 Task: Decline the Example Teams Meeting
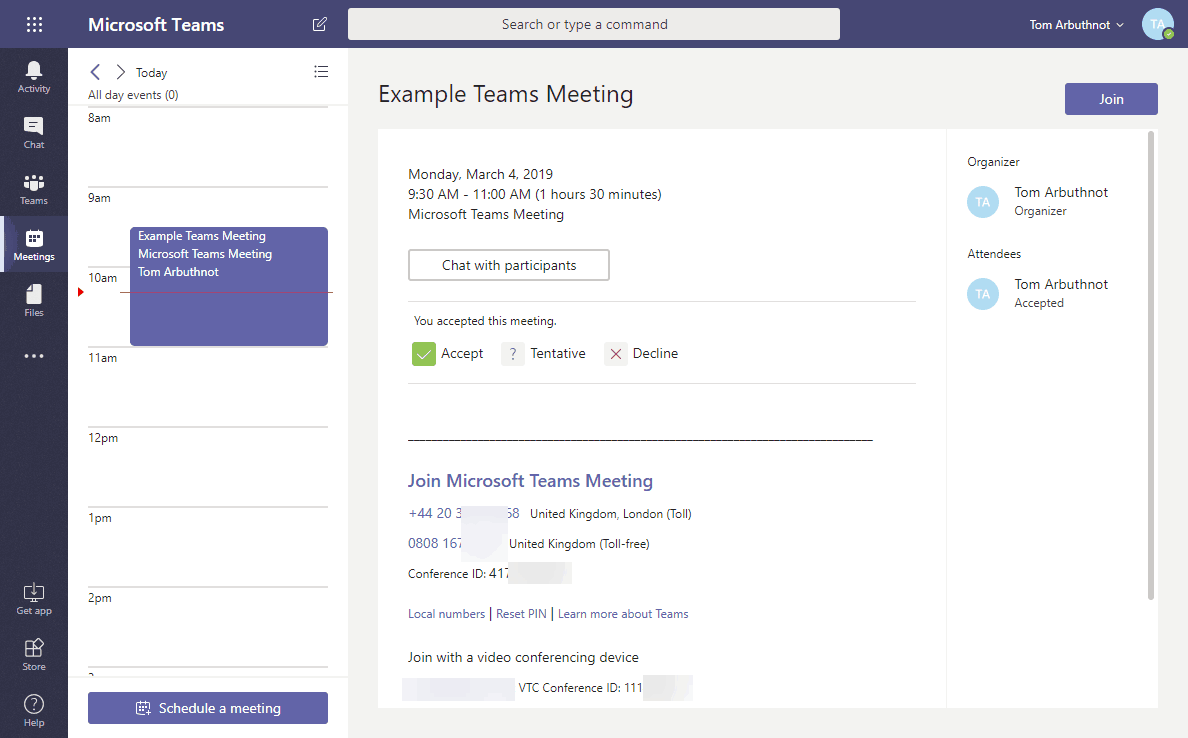click(641, 353)
